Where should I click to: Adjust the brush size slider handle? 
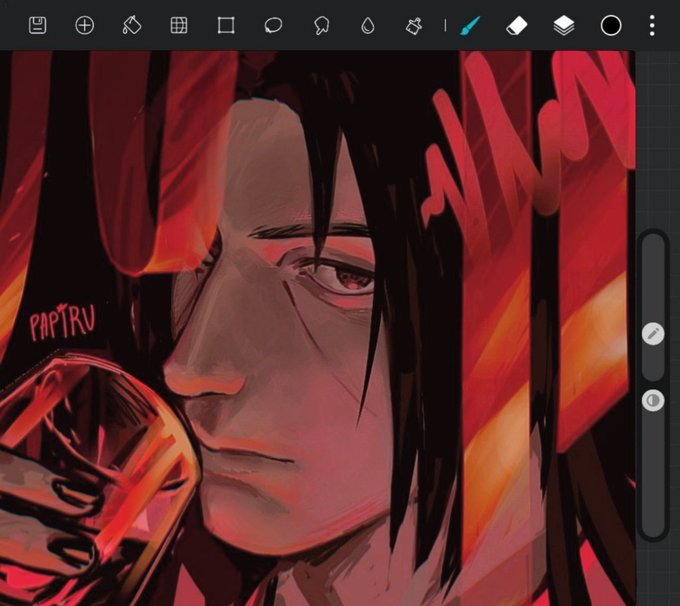tap(653, 334)
